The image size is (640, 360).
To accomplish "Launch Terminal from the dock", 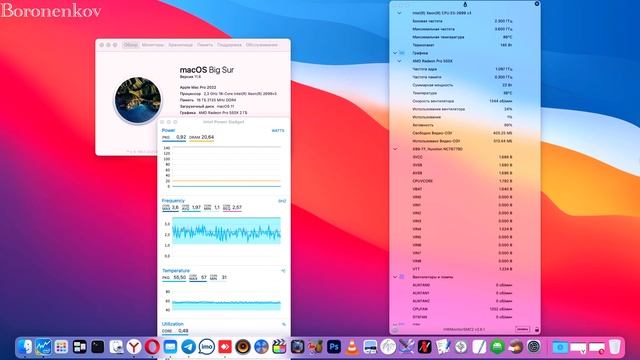I will (98, 347).
